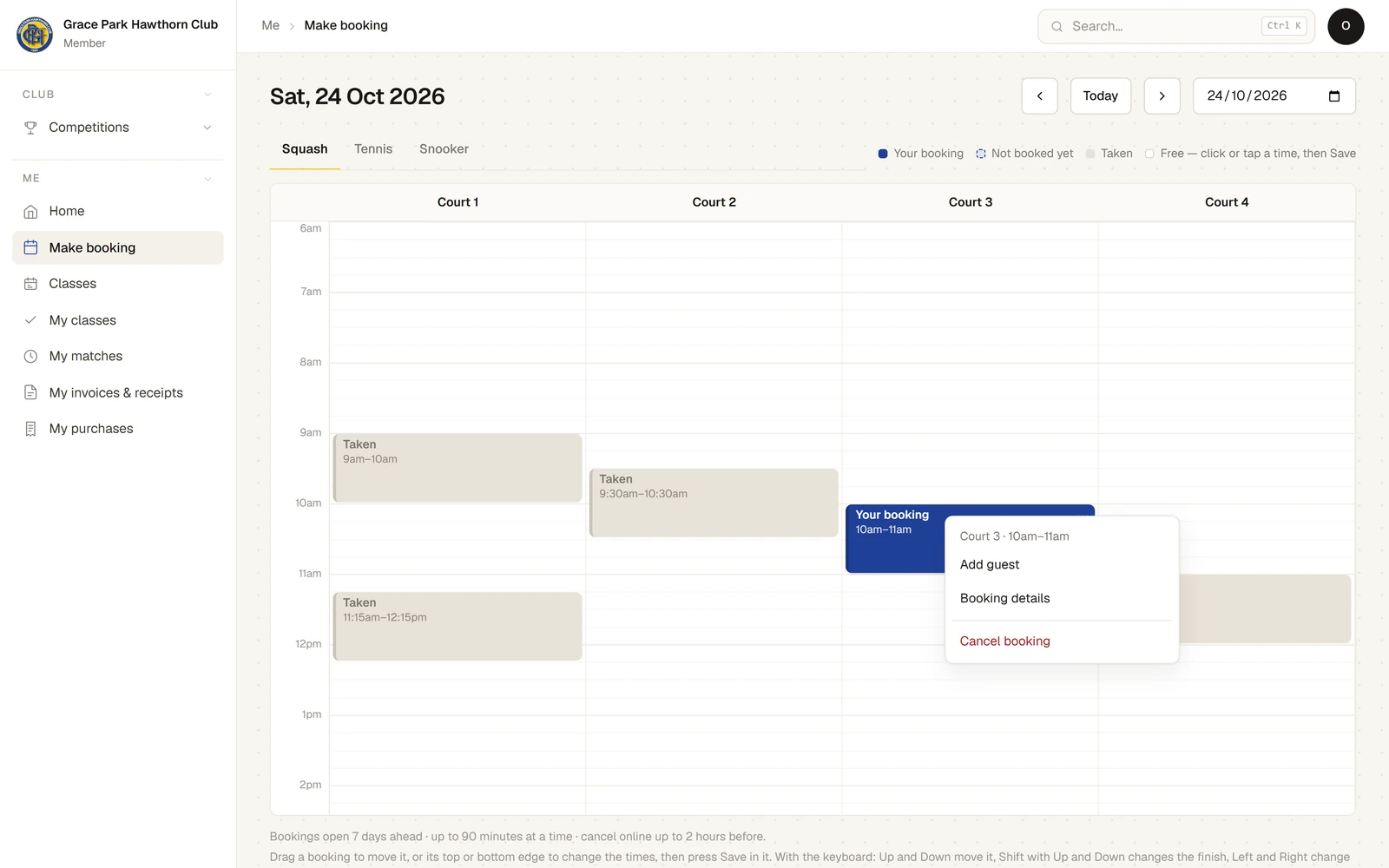Click the Taken legend swatch
This screenshot has height=868, width=1389.
point(1090,154)
